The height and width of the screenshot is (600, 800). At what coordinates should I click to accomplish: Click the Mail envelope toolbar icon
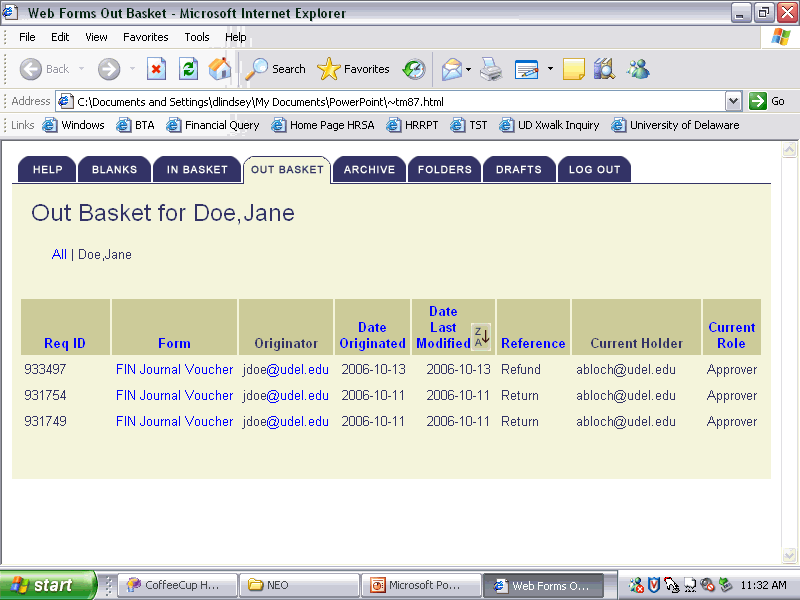(451, 69)
